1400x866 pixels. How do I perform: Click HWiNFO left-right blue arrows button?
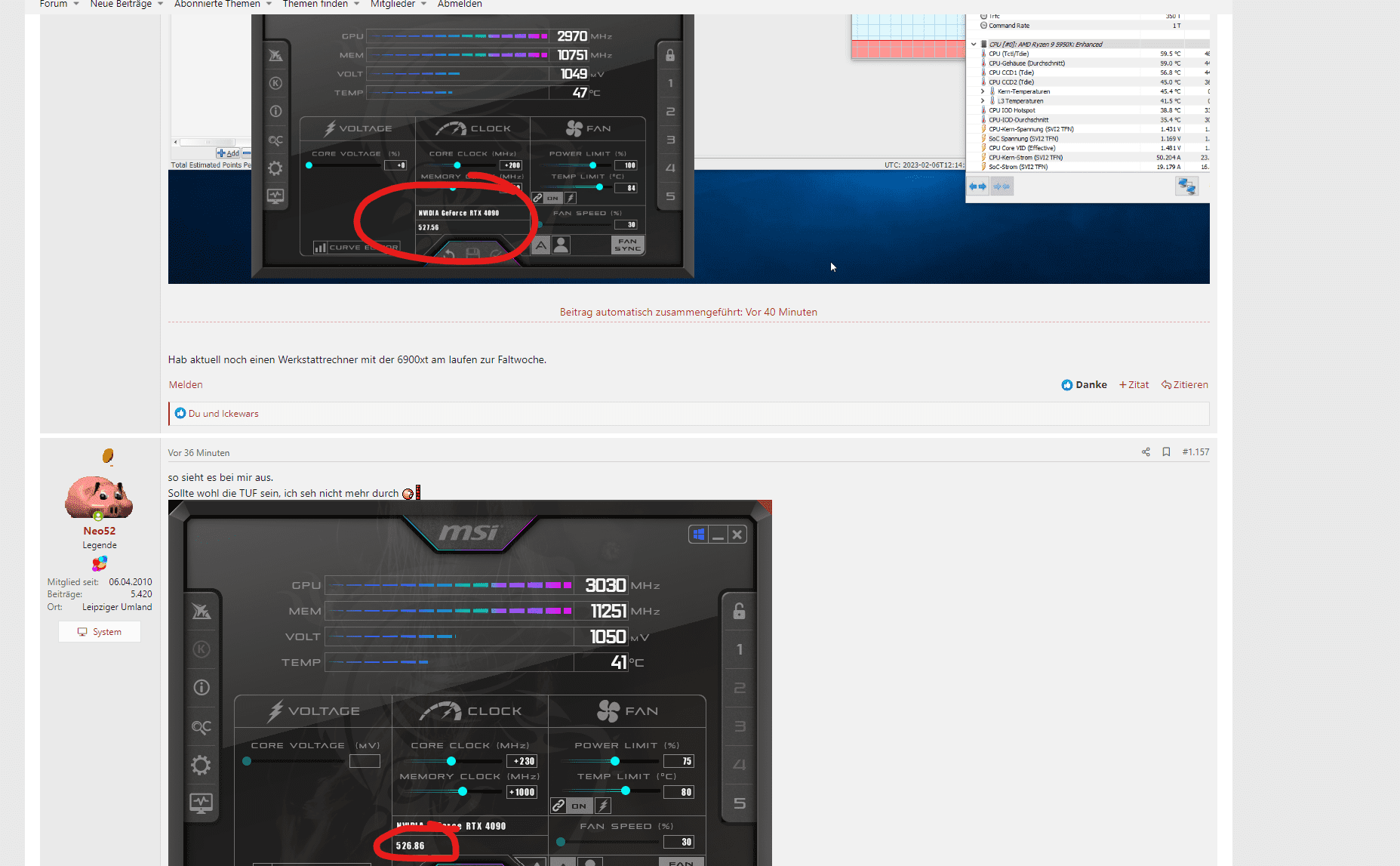click(978, 186)
